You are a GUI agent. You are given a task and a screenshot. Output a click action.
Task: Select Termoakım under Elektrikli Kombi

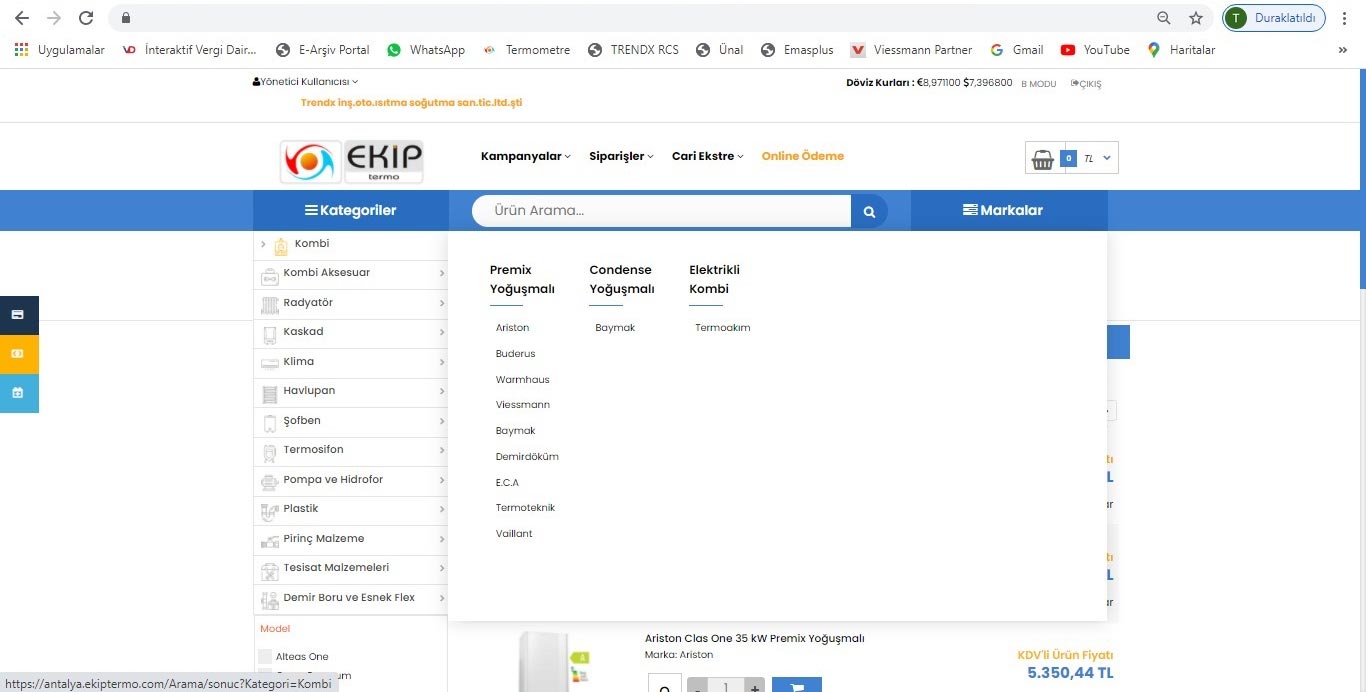click(722, 328)
